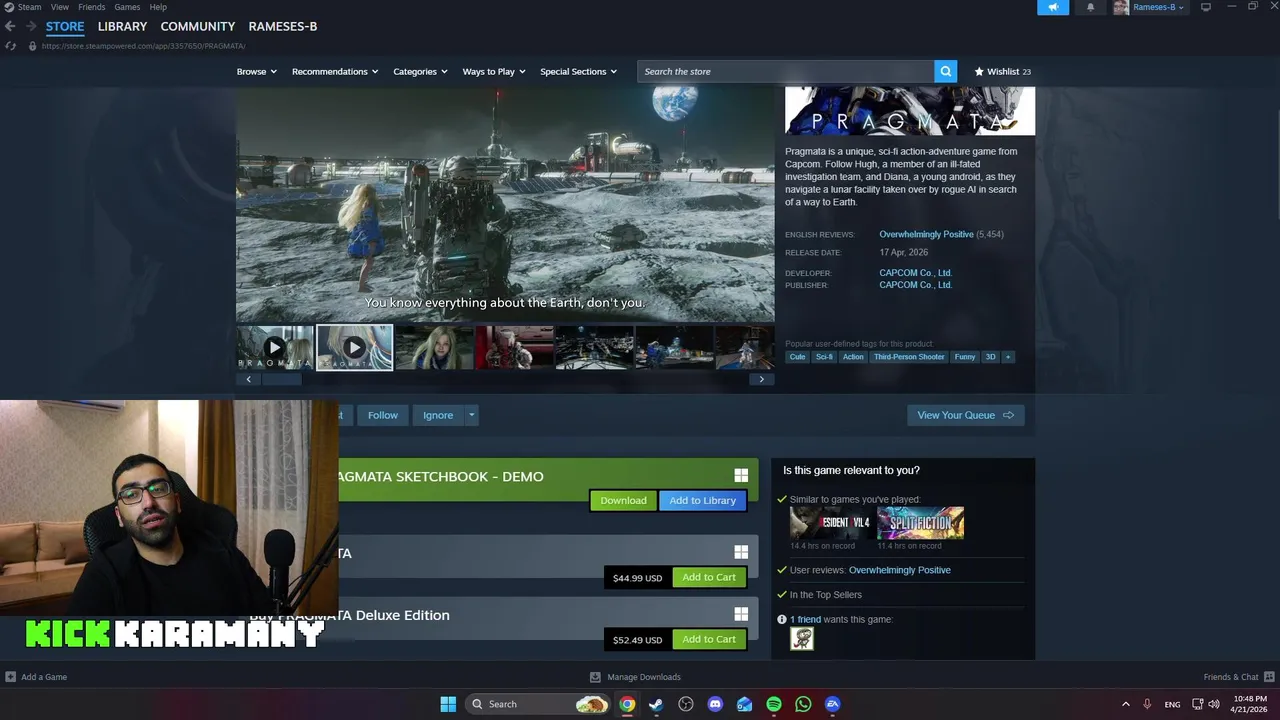Open the STORE tab

[65, 27]
